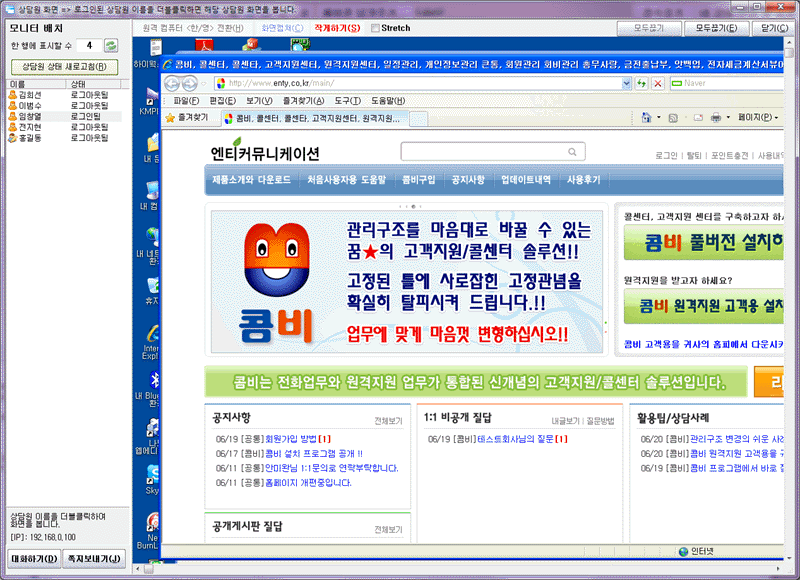This screenshot has width=800, height=580.
Task: Click the RSS feed icon in IE toolbar
Action: click(674, 118)
